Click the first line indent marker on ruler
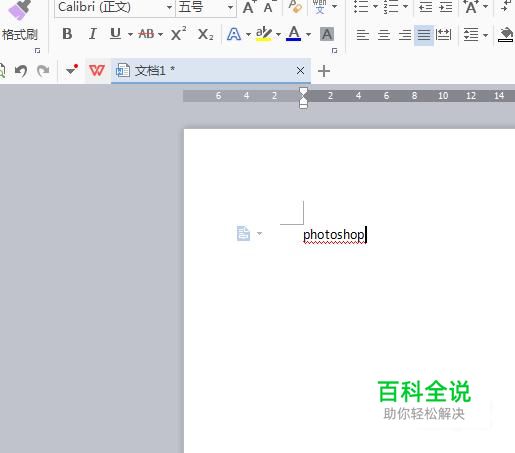The image size is (515, 453). (303, 91)
